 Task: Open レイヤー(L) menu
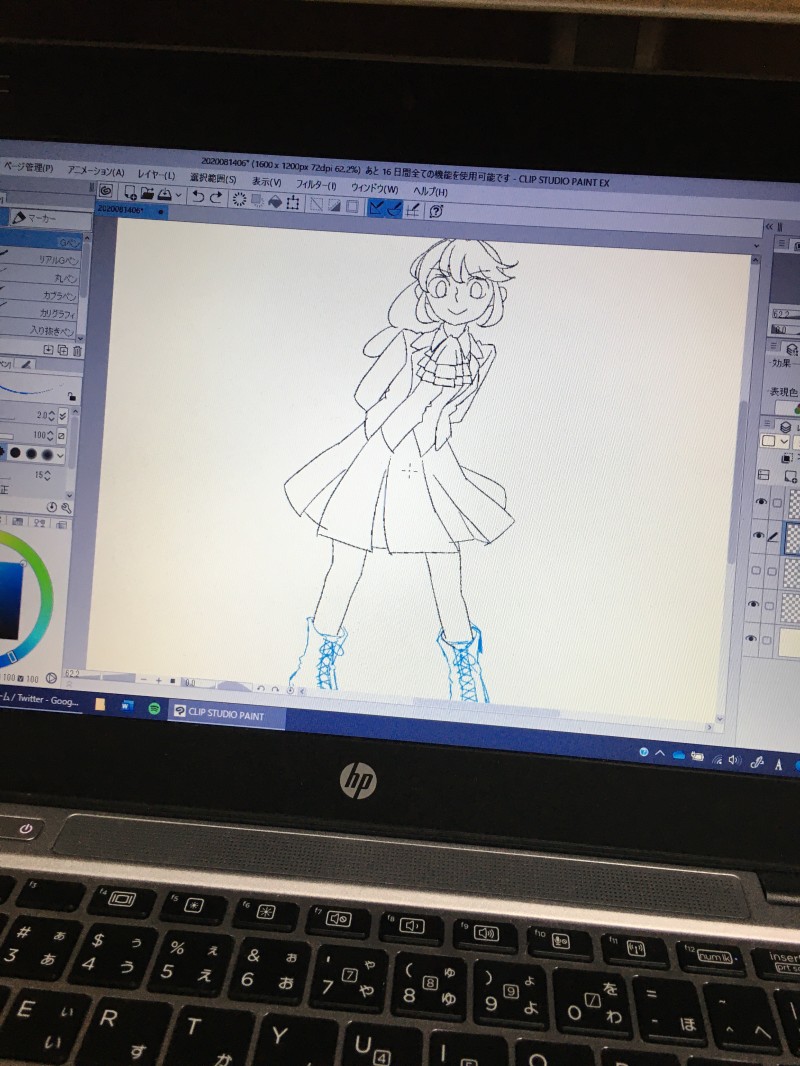tap(156, 175)
